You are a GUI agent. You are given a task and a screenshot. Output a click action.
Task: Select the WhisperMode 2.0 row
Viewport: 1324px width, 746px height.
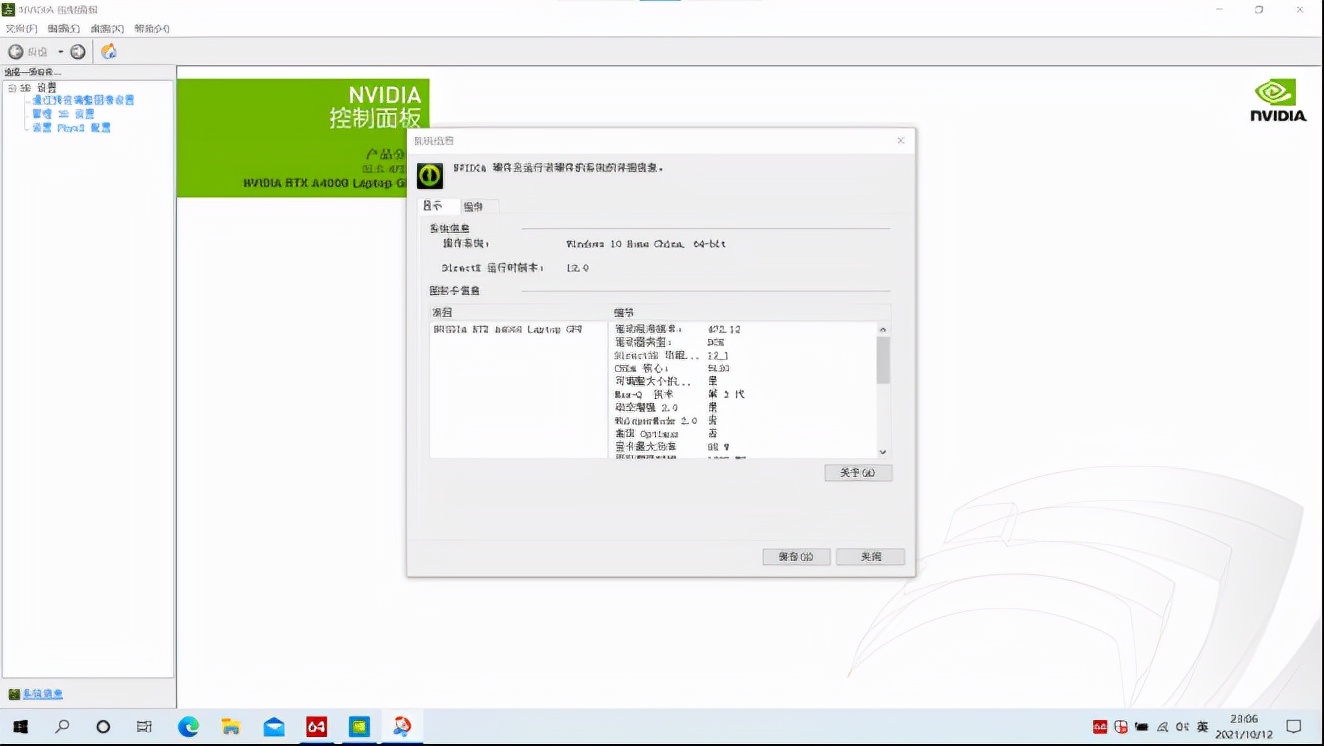pyautogui.click(x=666, y=421)
